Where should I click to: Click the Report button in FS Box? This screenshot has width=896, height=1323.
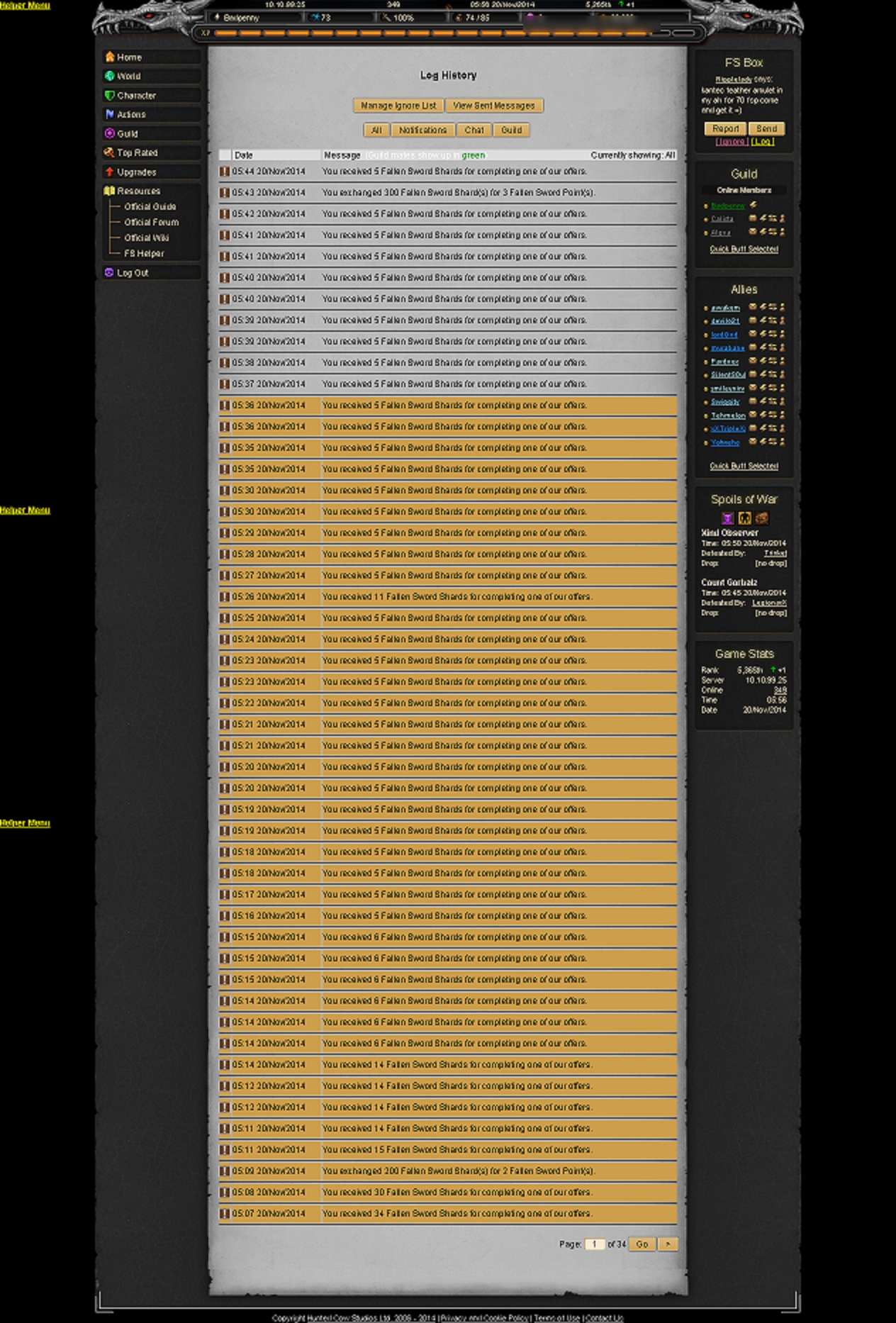pyautogui.click(x=725, y=129)
